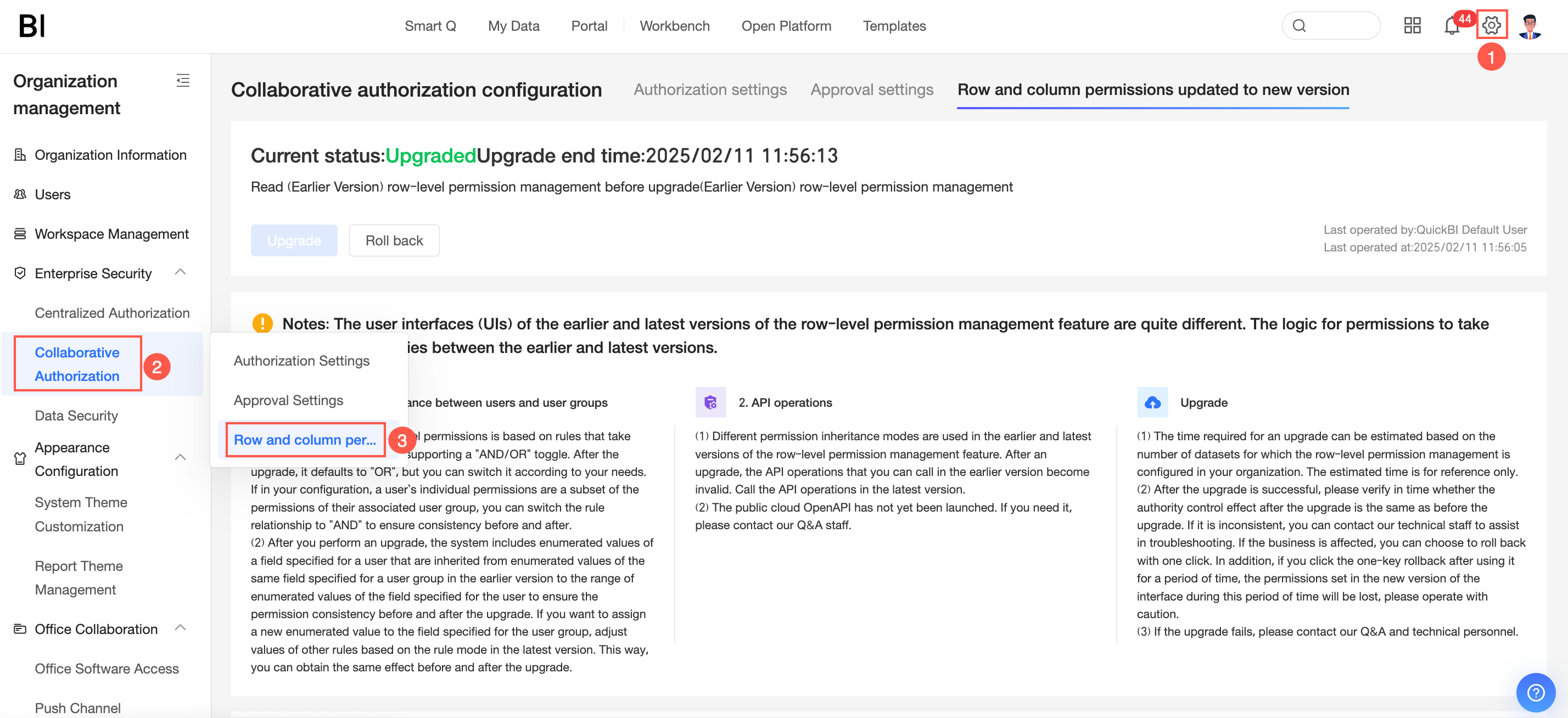This screenshot has height=718, width=1568.
Task: Click the BI logo
Action: [32, 26]
